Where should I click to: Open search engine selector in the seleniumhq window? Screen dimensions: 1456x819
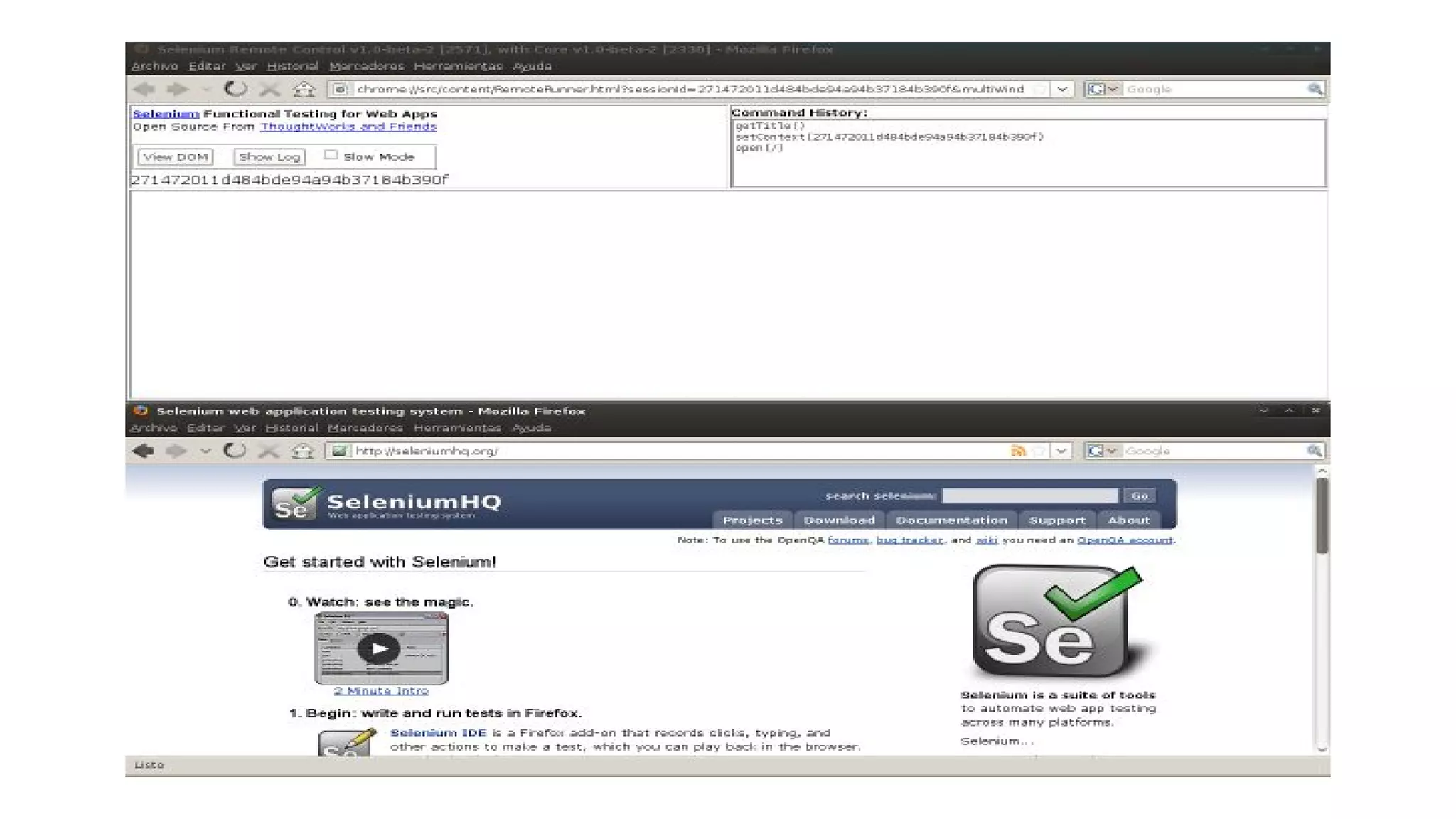pyautogui.click(x=1102, y=451)
